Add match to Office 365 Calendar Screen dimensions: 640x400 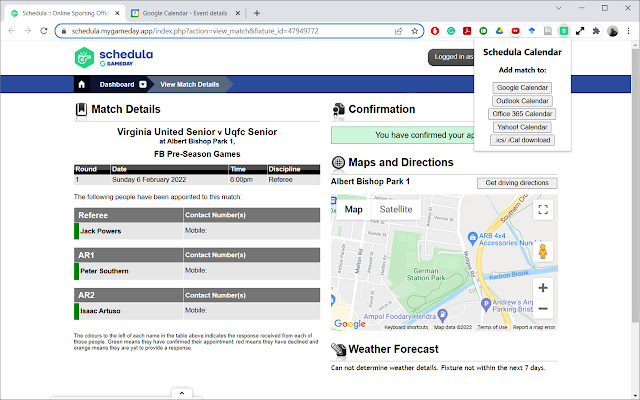pyautogui.click(x=522, y=114)
